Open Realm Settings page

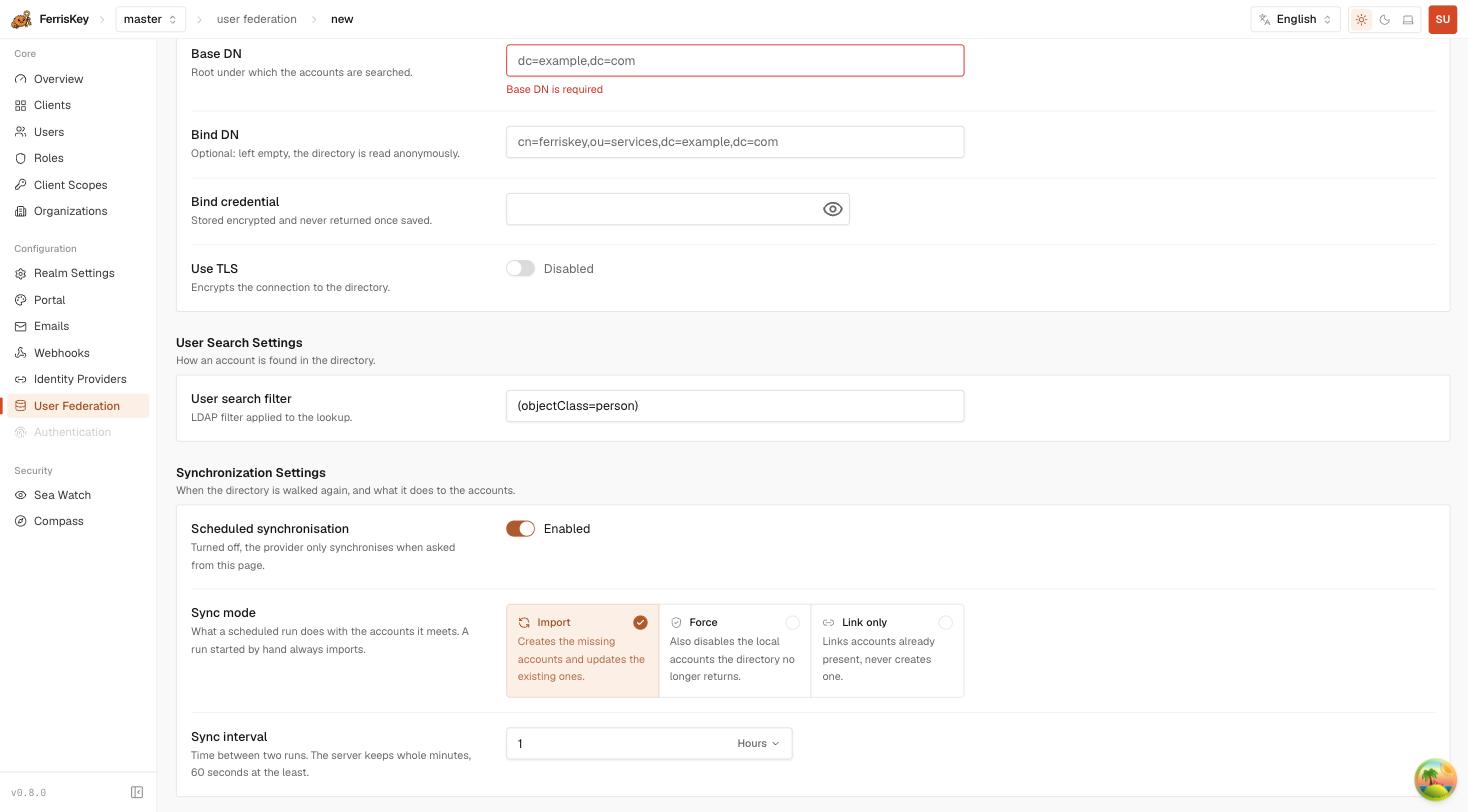(78, 273)
